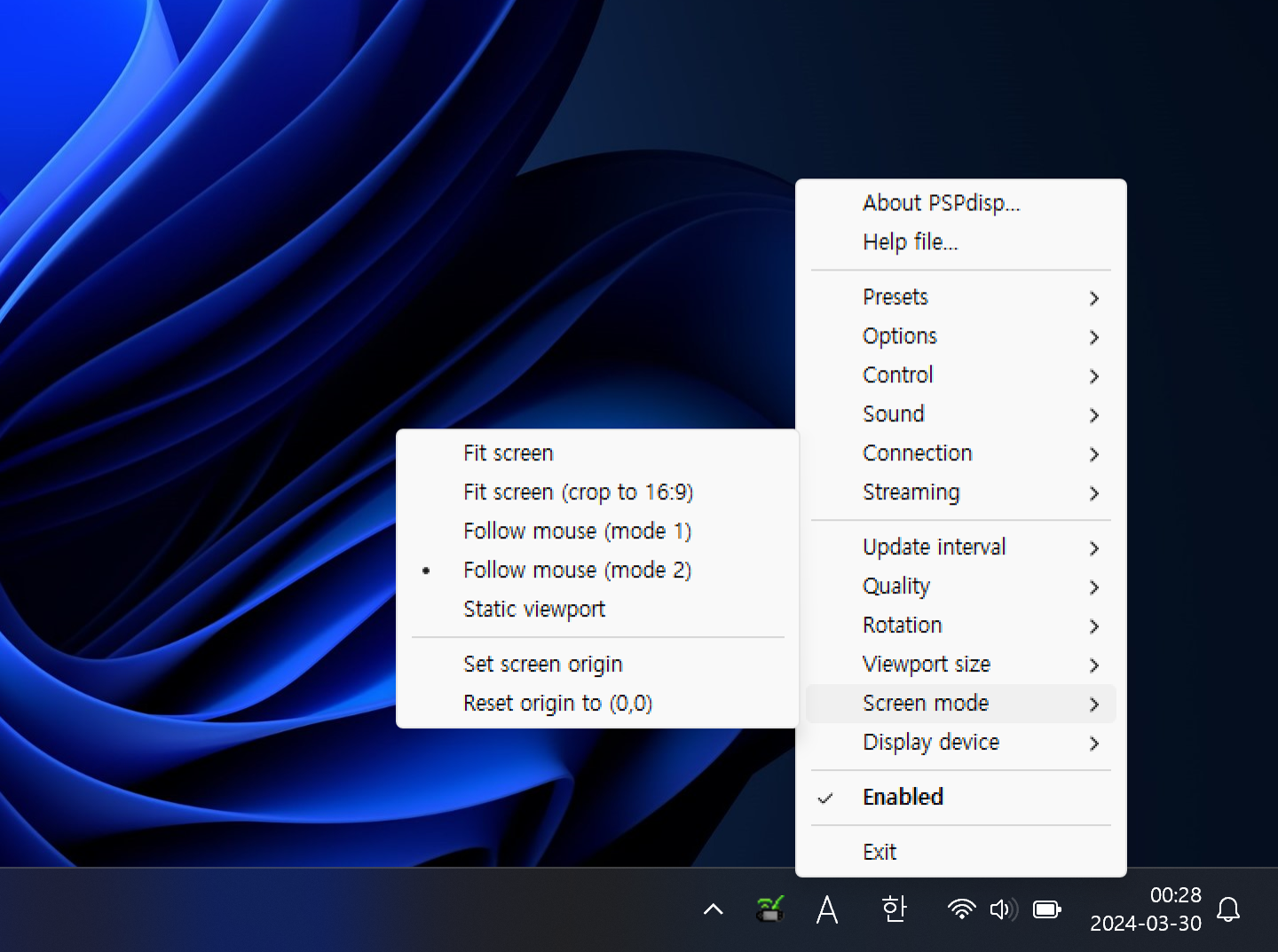This screenshot has width=1278, height=952.
Task: Click the IME letter A indicator
Action: [827, 909]
